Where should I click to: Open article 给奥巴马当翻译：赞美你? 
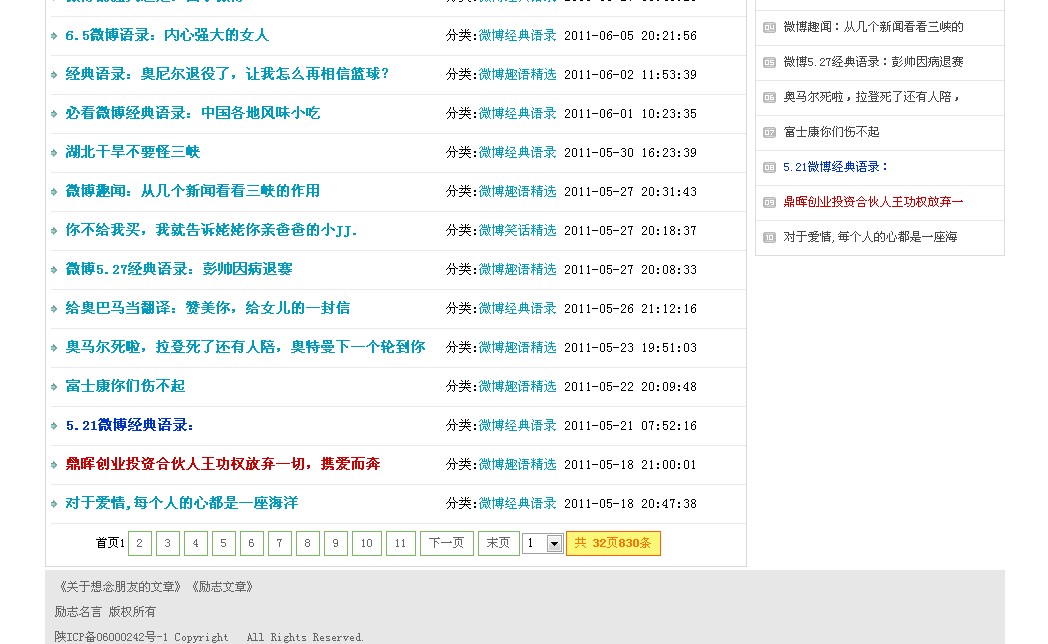[x=208, y=308]
